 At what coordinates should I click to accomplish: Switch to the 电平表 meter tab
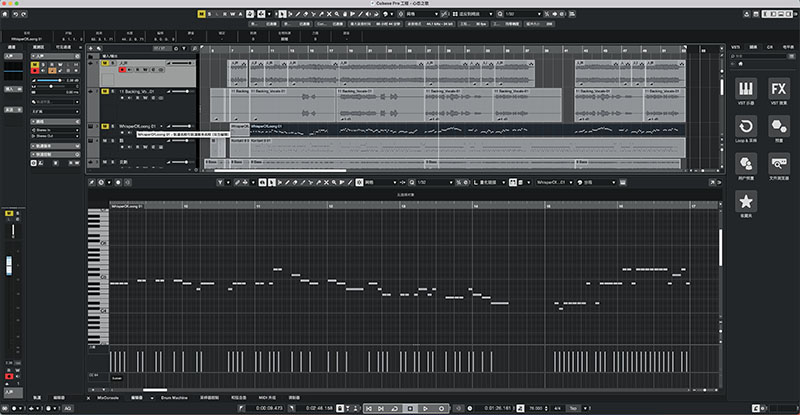click(788, 47)
